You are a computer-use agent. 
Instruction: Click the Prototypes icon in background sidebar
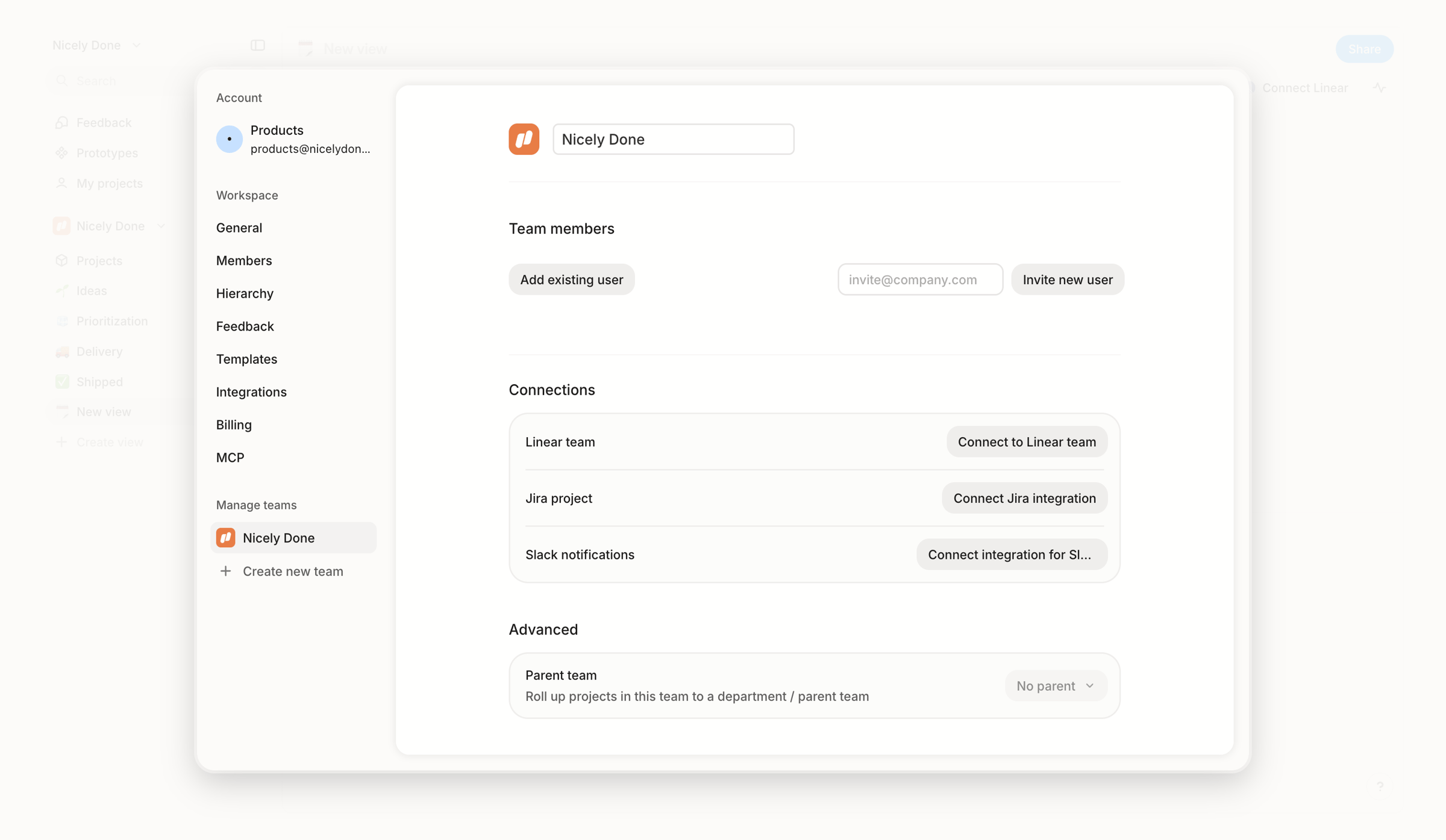[61, 153]
